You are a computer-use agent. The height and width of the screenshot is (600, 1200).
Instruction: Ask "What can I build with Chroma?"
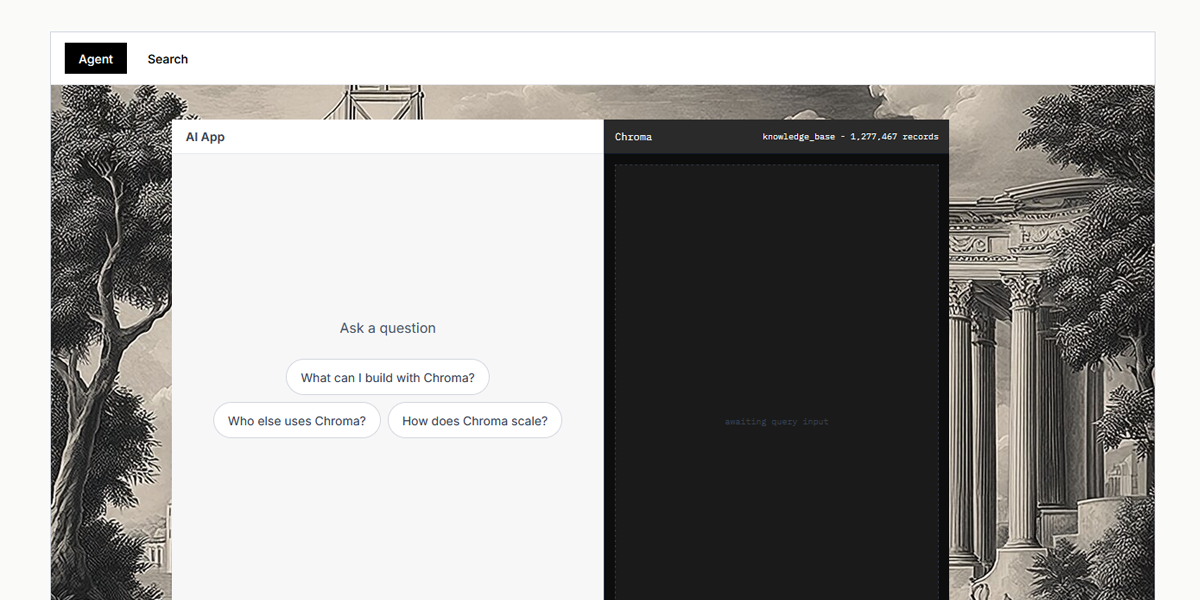388,378
